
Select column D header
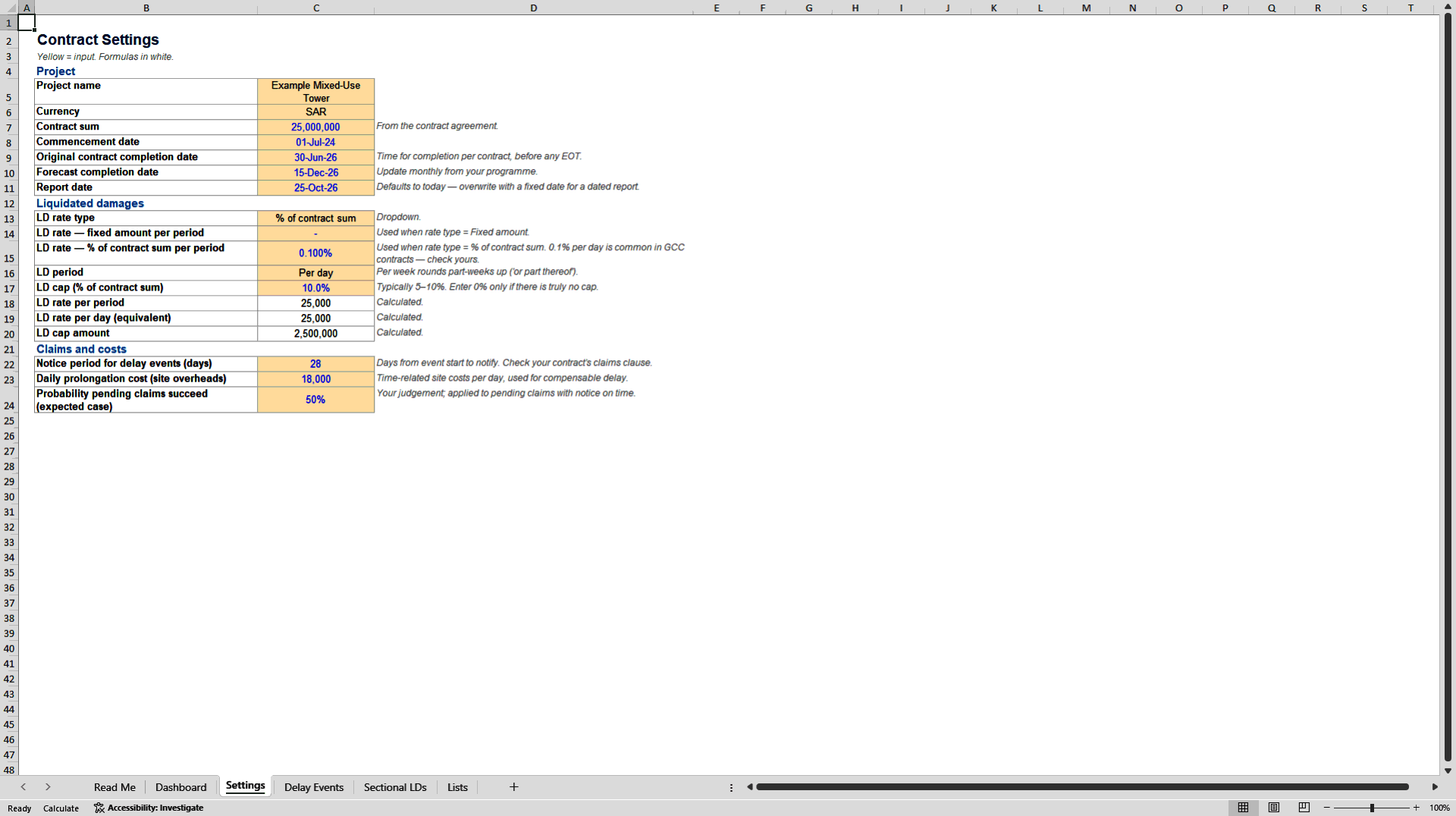[x=534, y=8]
